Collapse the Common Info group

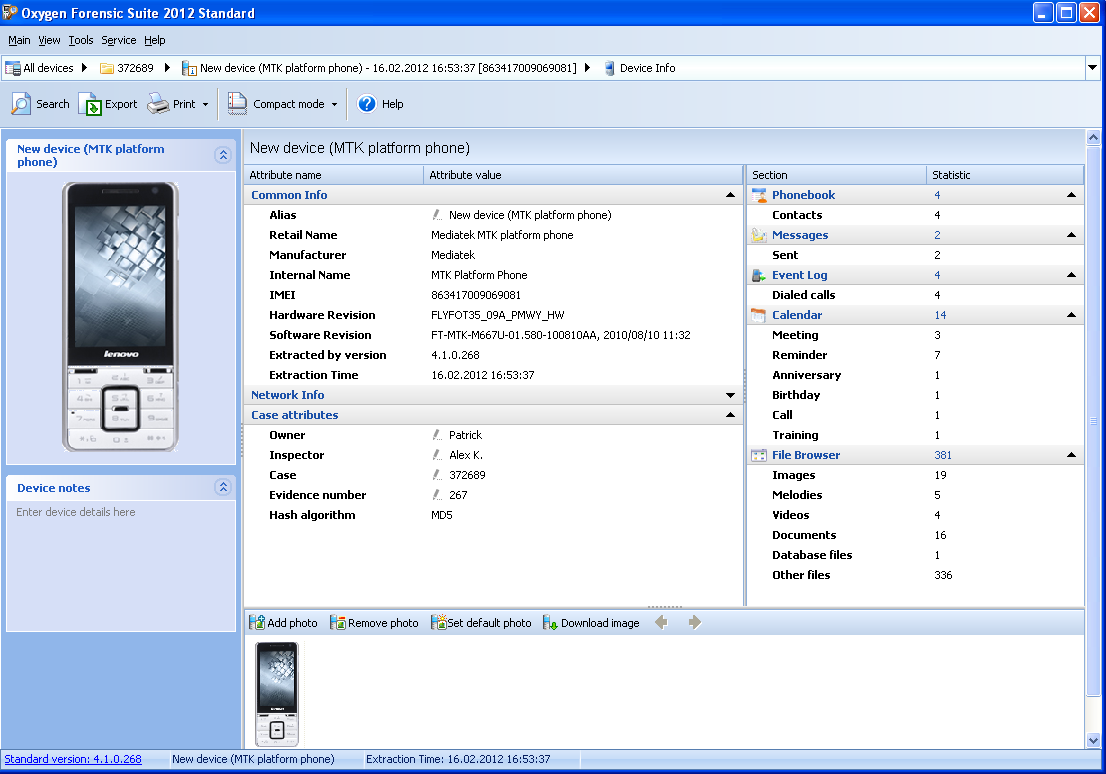pyautogui.click(x=731, y=195)
